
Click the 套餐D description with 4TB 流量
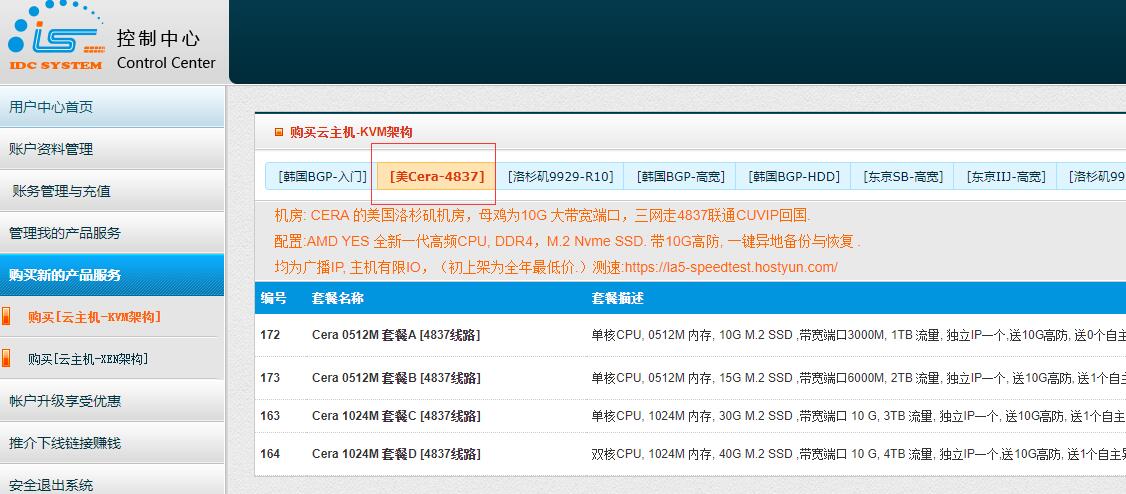coord(858,454)
